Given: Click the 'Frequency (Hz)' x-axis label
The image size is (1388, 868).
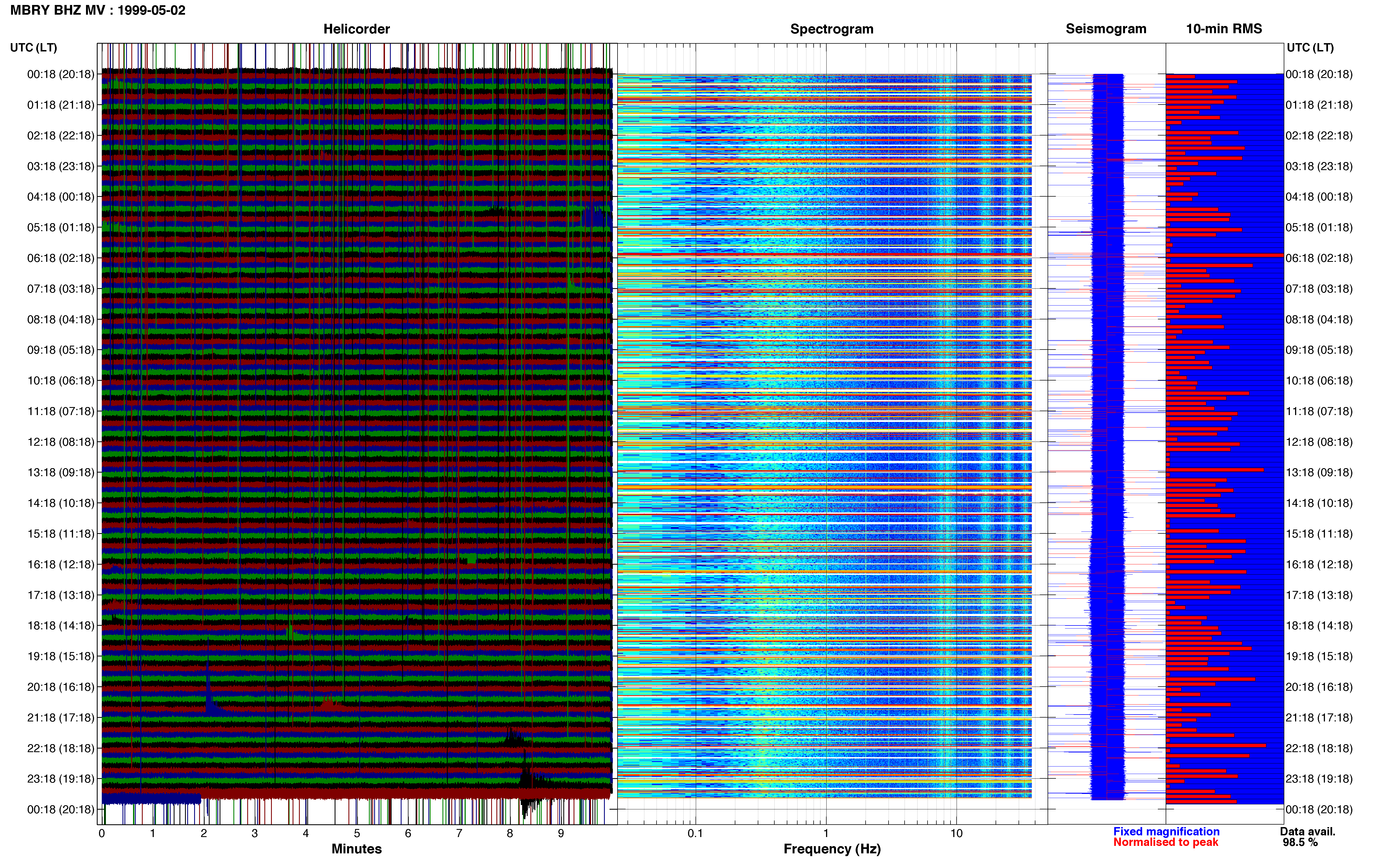Looking at the screenshot, I should pyautogui.click(x=832, y=849).
